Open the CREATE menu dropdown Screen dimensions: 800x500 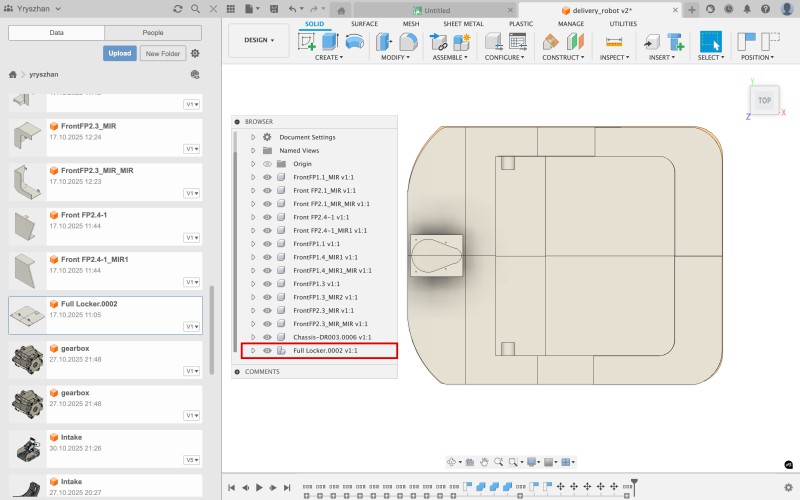(x=329, y=57)
